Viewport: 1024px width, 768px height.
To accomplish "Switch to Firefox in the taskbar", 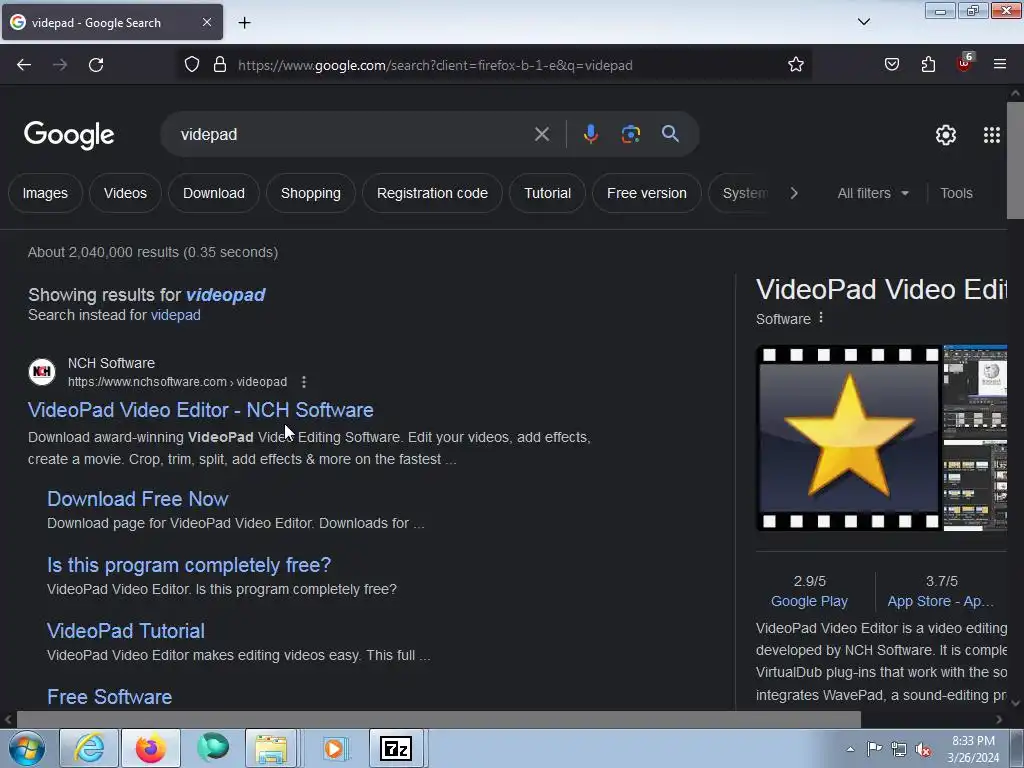I will point(151,748).
